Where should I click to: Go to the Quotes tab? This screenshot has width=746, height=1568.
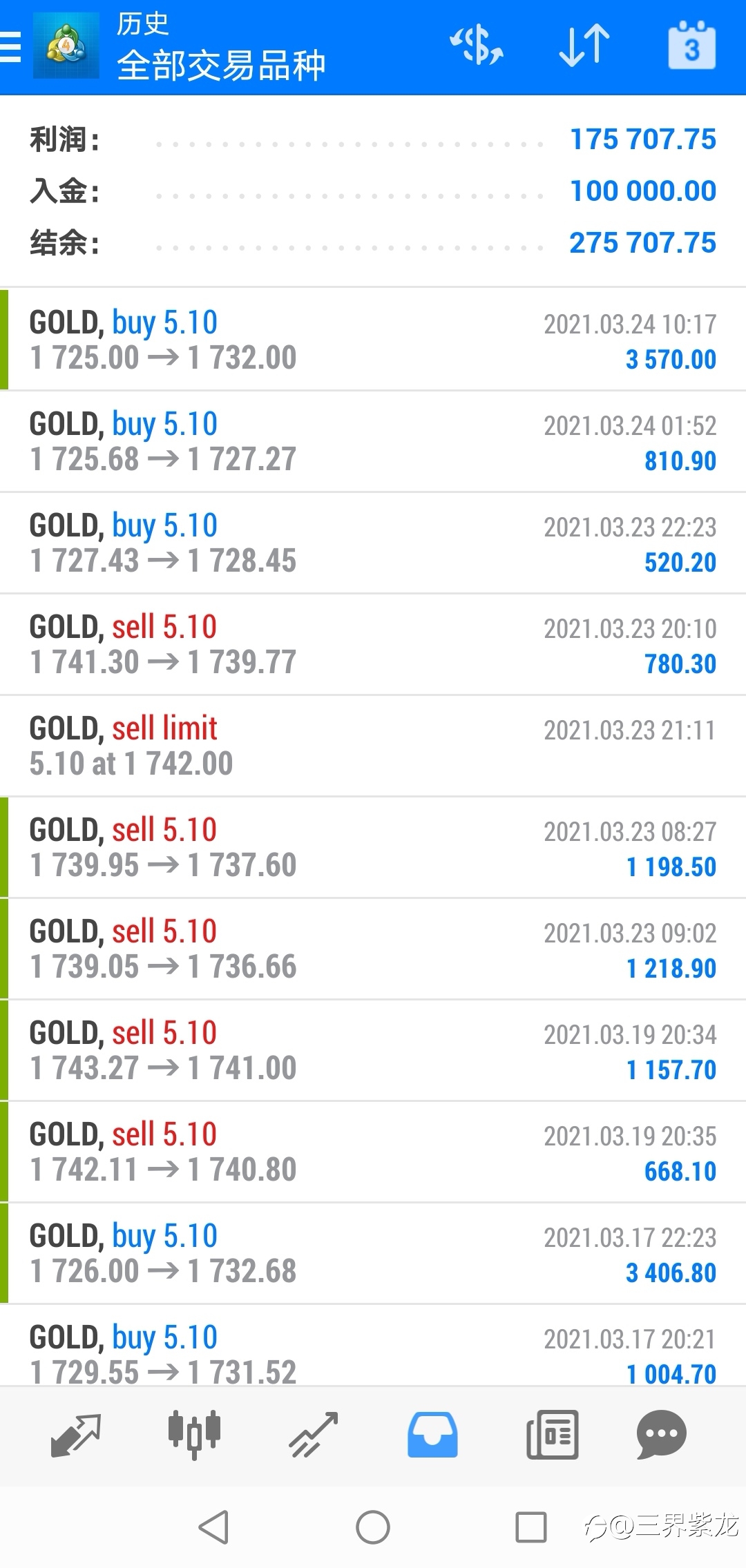(x=76, y=1435)
